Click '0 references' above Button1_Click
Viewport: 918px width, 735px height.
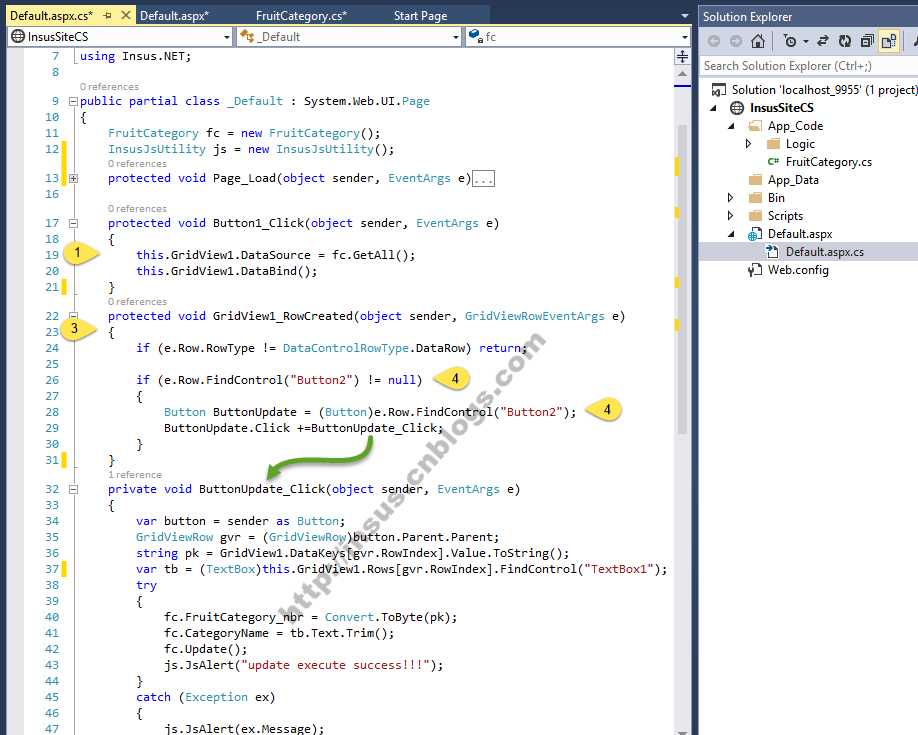click(x=138, y=208)
